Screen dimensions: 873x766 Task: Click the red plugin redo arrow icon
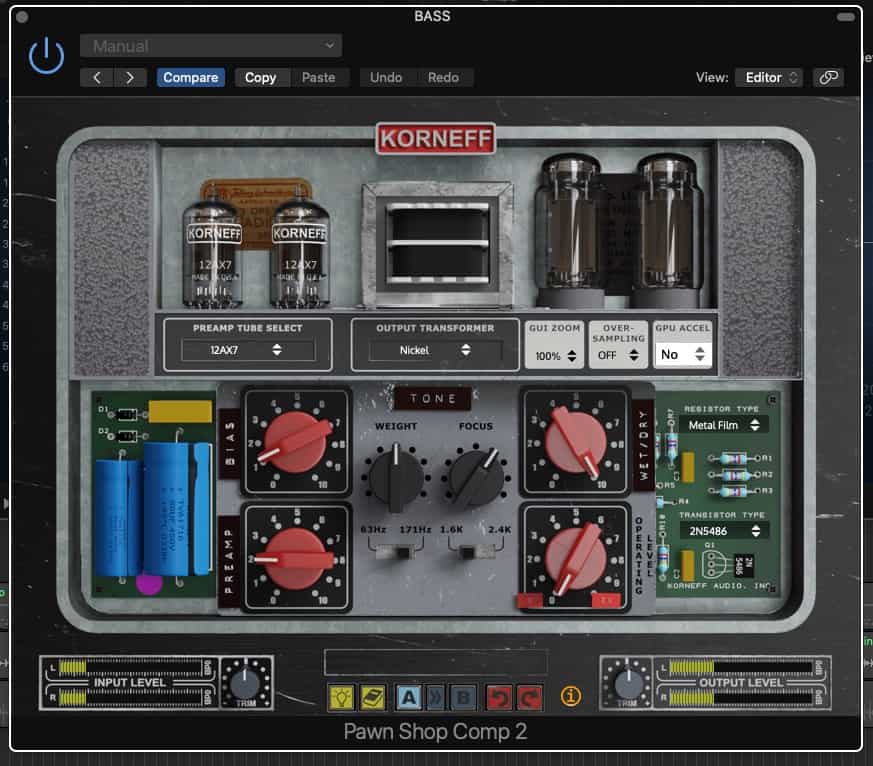point(529,697)
